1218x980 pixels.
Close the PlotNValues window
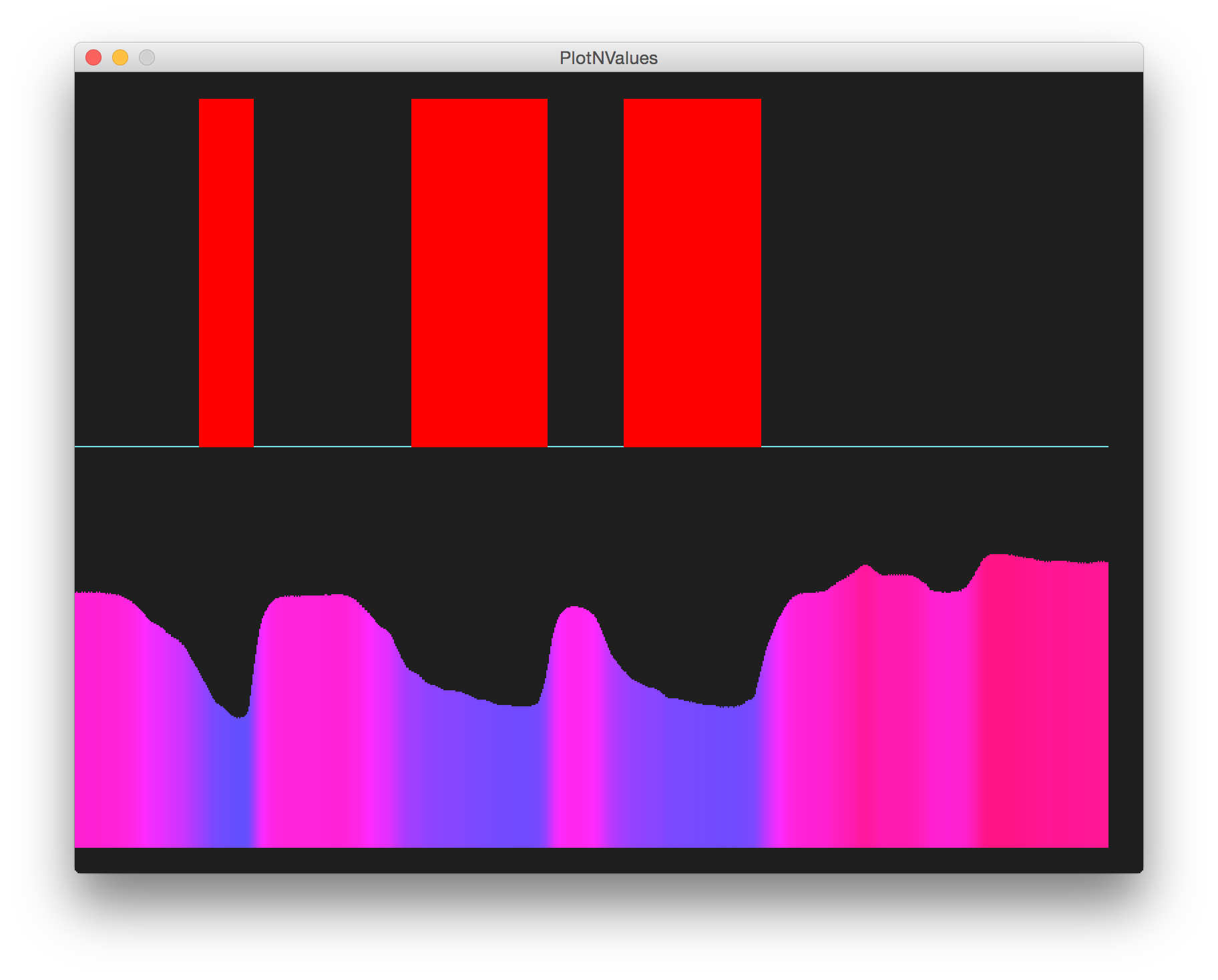[x=94, y=57]
